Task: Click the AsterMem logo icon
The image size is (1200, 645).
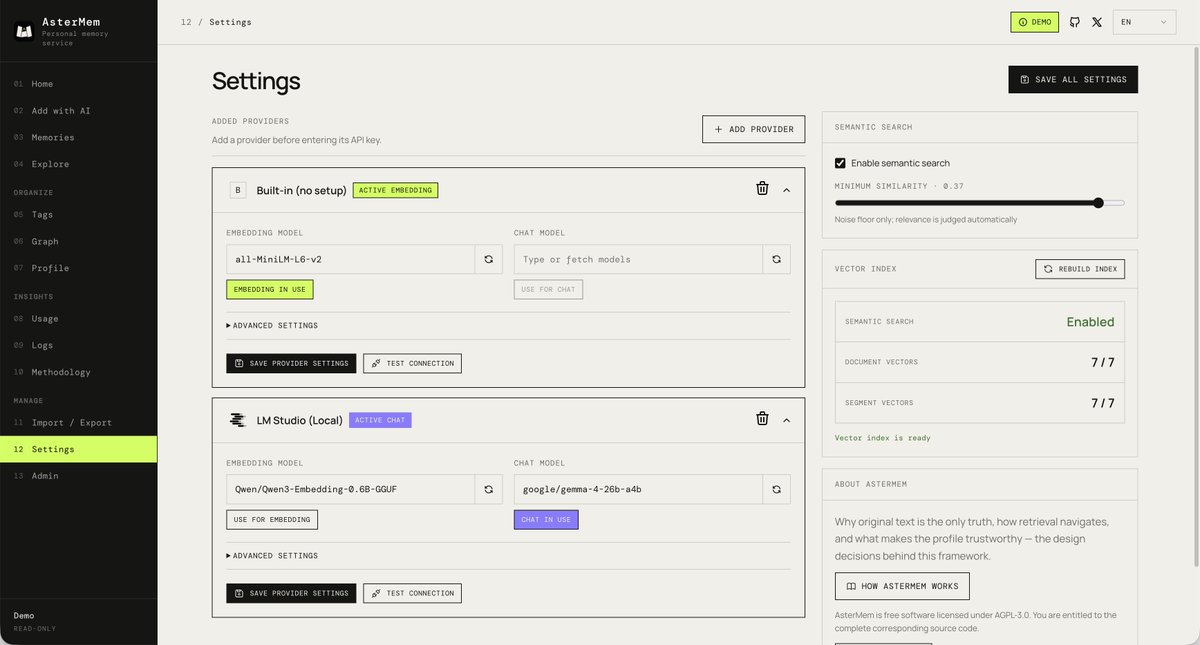Action: coord(24,29)
